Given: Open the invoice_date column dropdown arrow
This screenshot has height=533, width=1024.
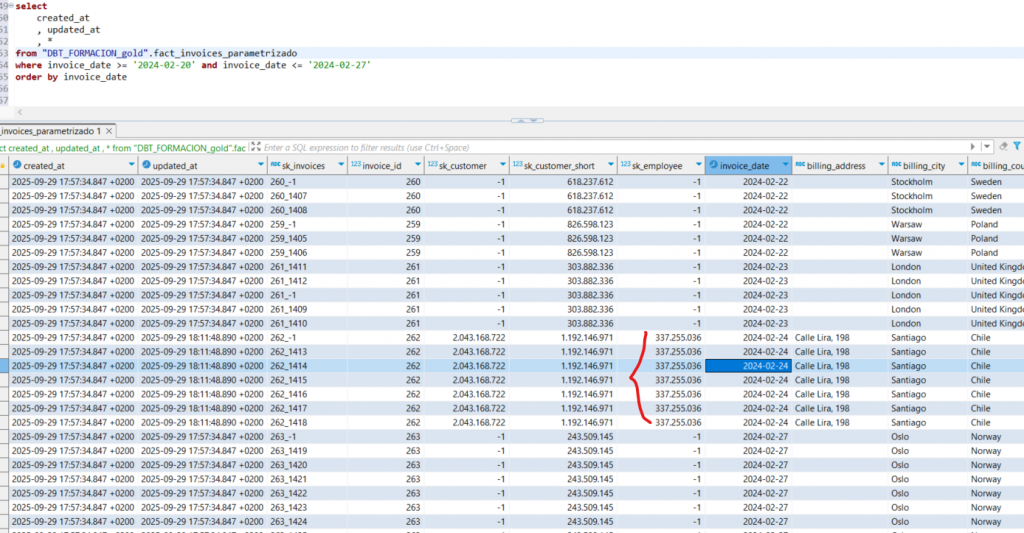Looking at the screenshot, I should 786,165.
